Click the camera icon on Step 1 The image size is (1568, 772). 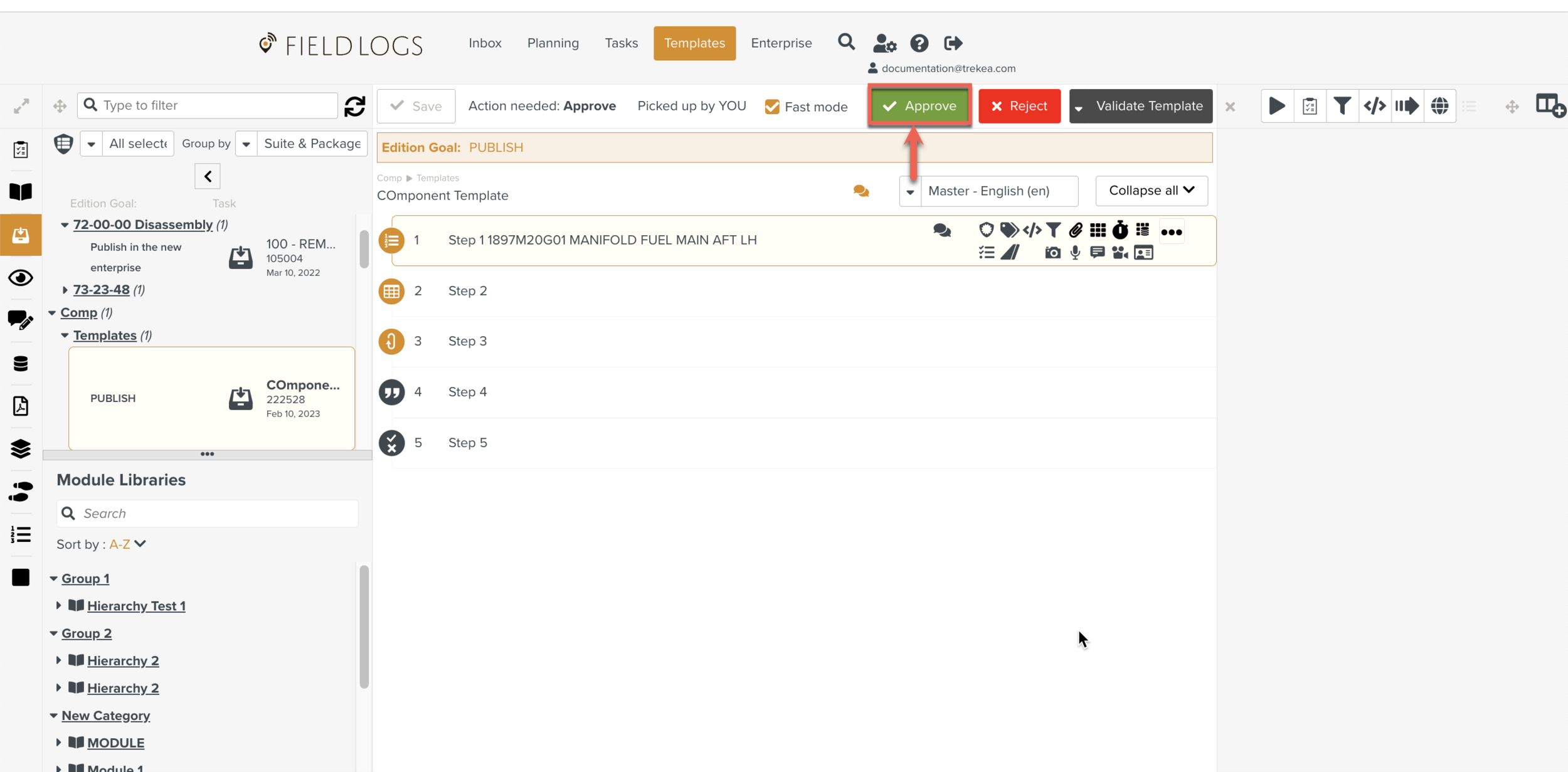pyautogui.click(x=1052, y=253)
